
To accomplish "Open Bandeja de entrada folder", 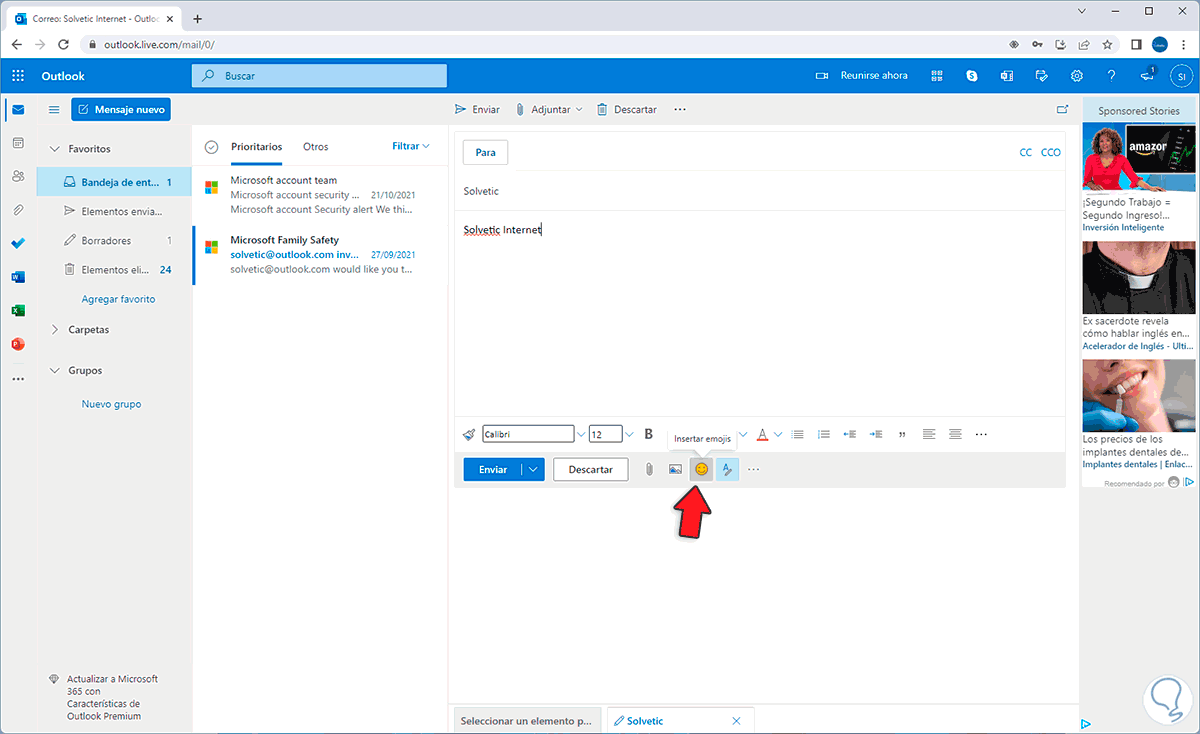I will (x=114, y=182).
